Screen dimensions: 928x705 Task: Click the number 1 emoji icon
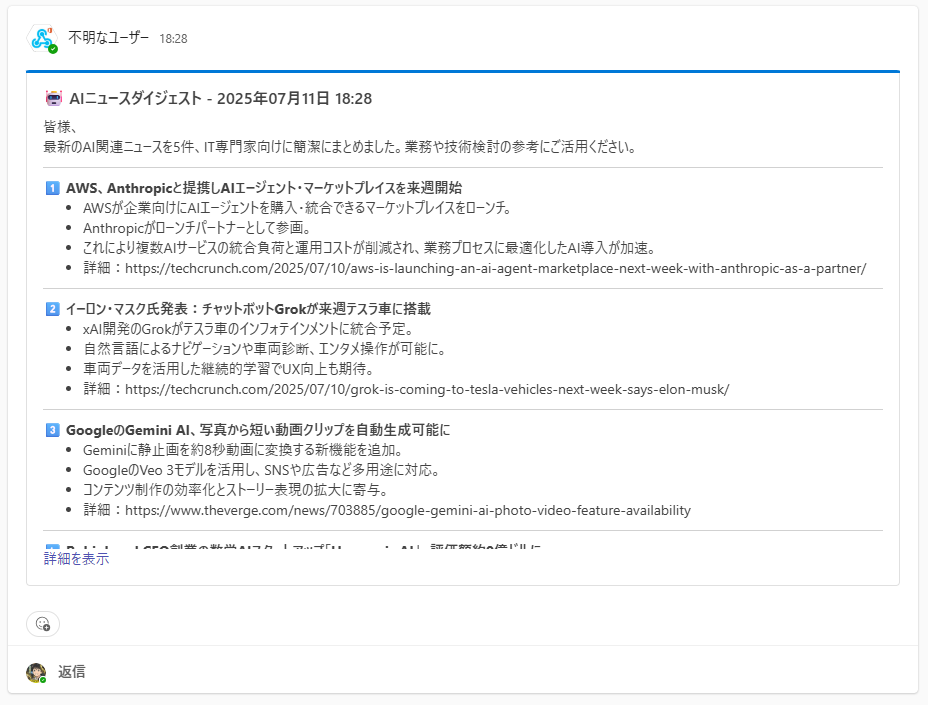click(x=52, y=188)
